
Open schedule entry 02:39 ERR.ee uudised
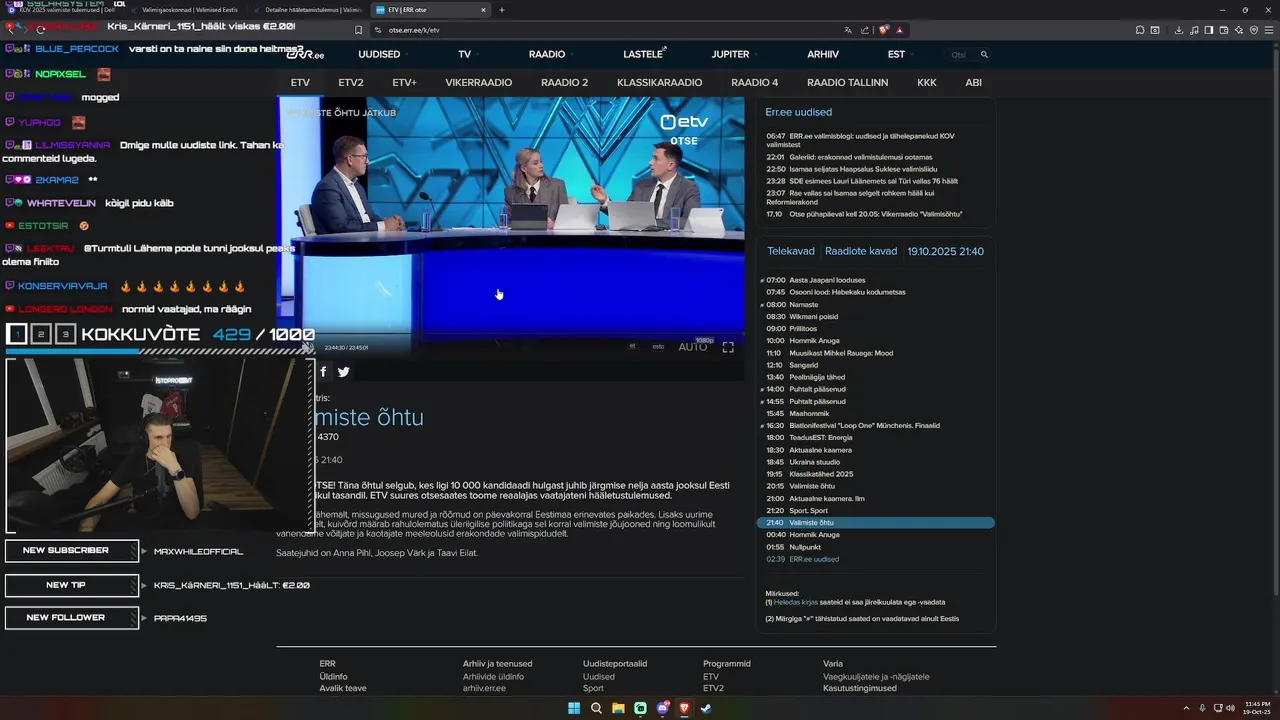pyautogui.click(x=803, y=559)
